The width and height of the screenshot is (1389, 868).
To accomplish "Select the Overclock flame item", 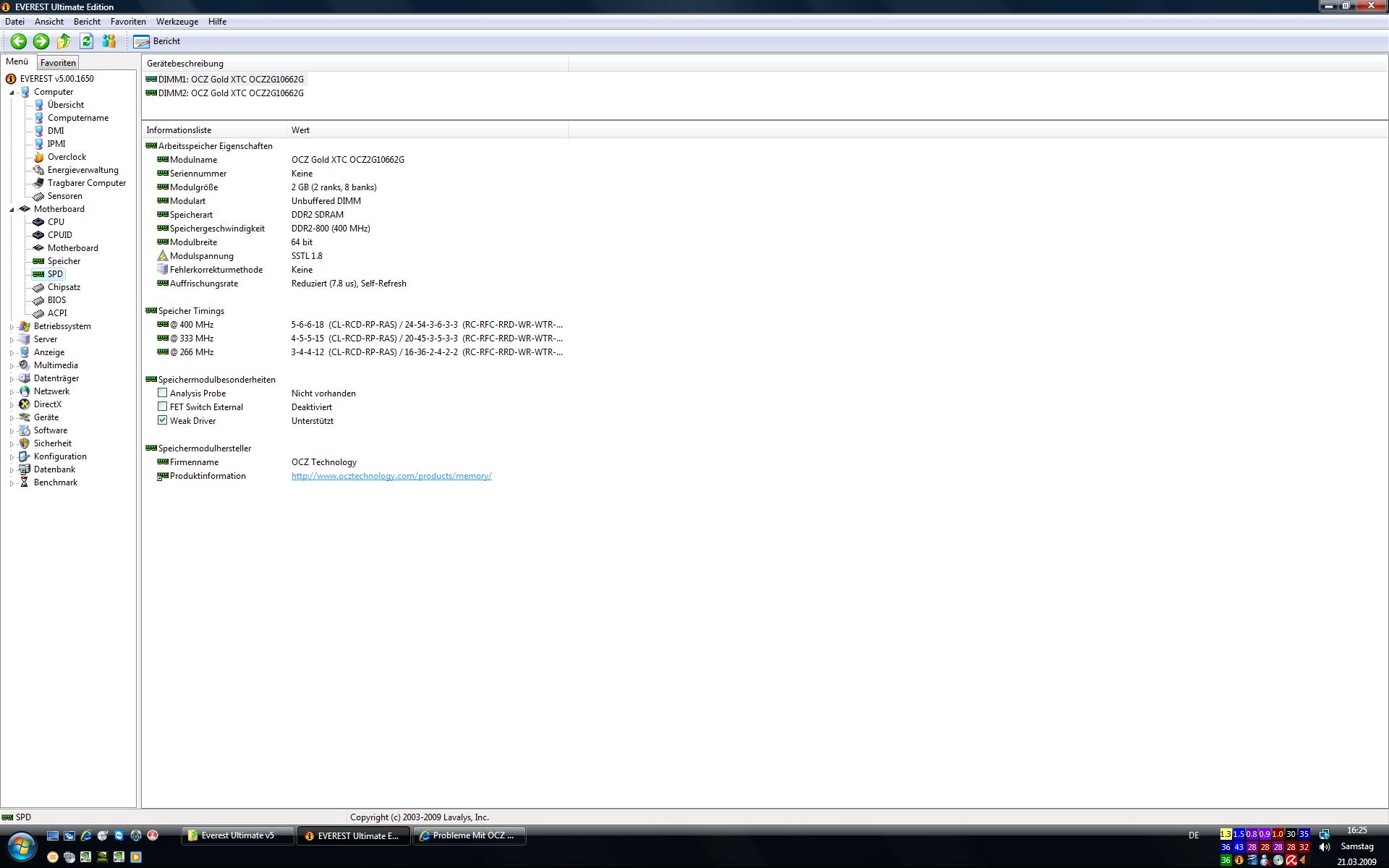I will pyautogui.click(x=67, y=157).
